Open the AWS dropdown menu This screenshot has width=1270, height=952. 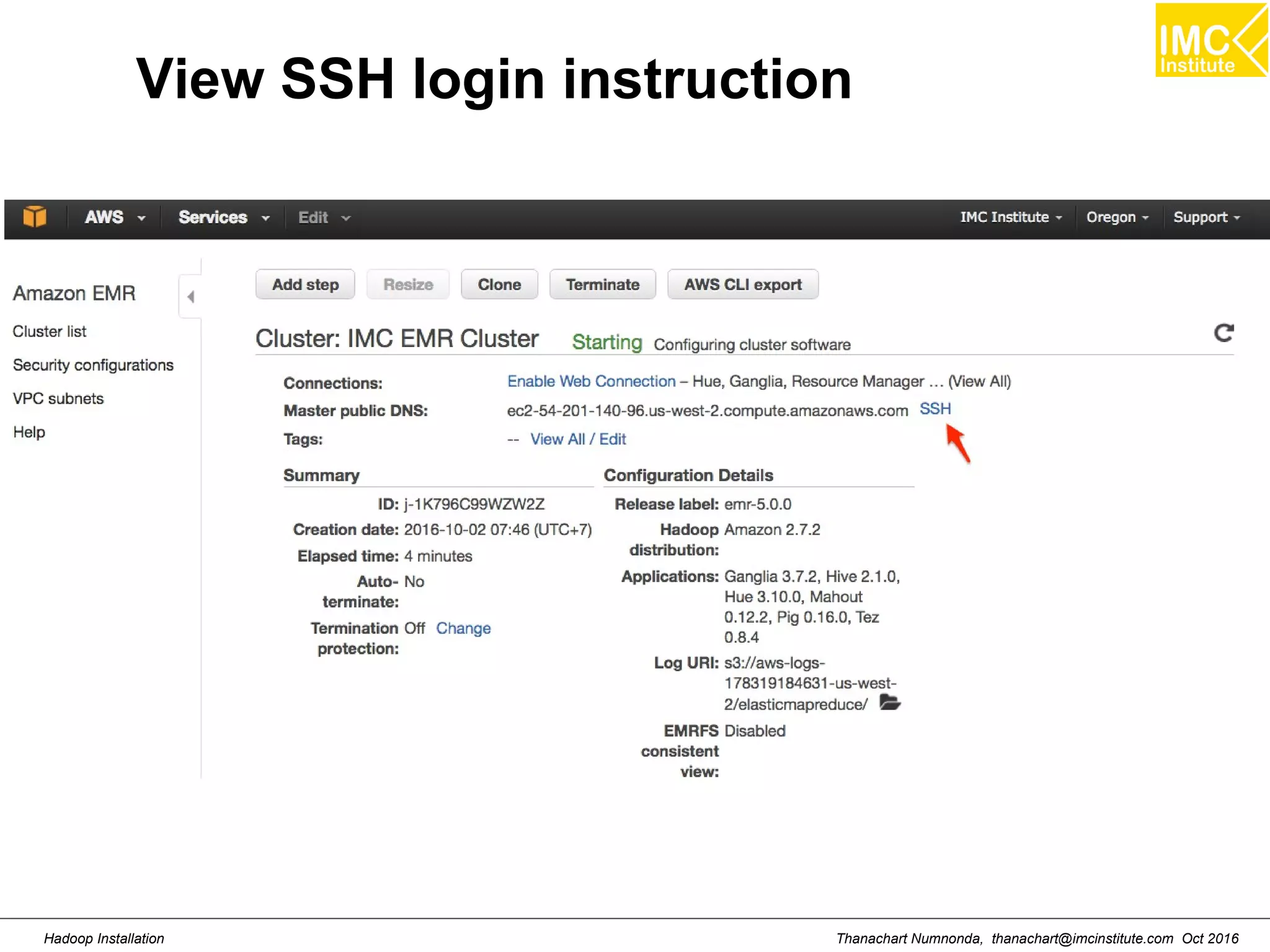115,218
